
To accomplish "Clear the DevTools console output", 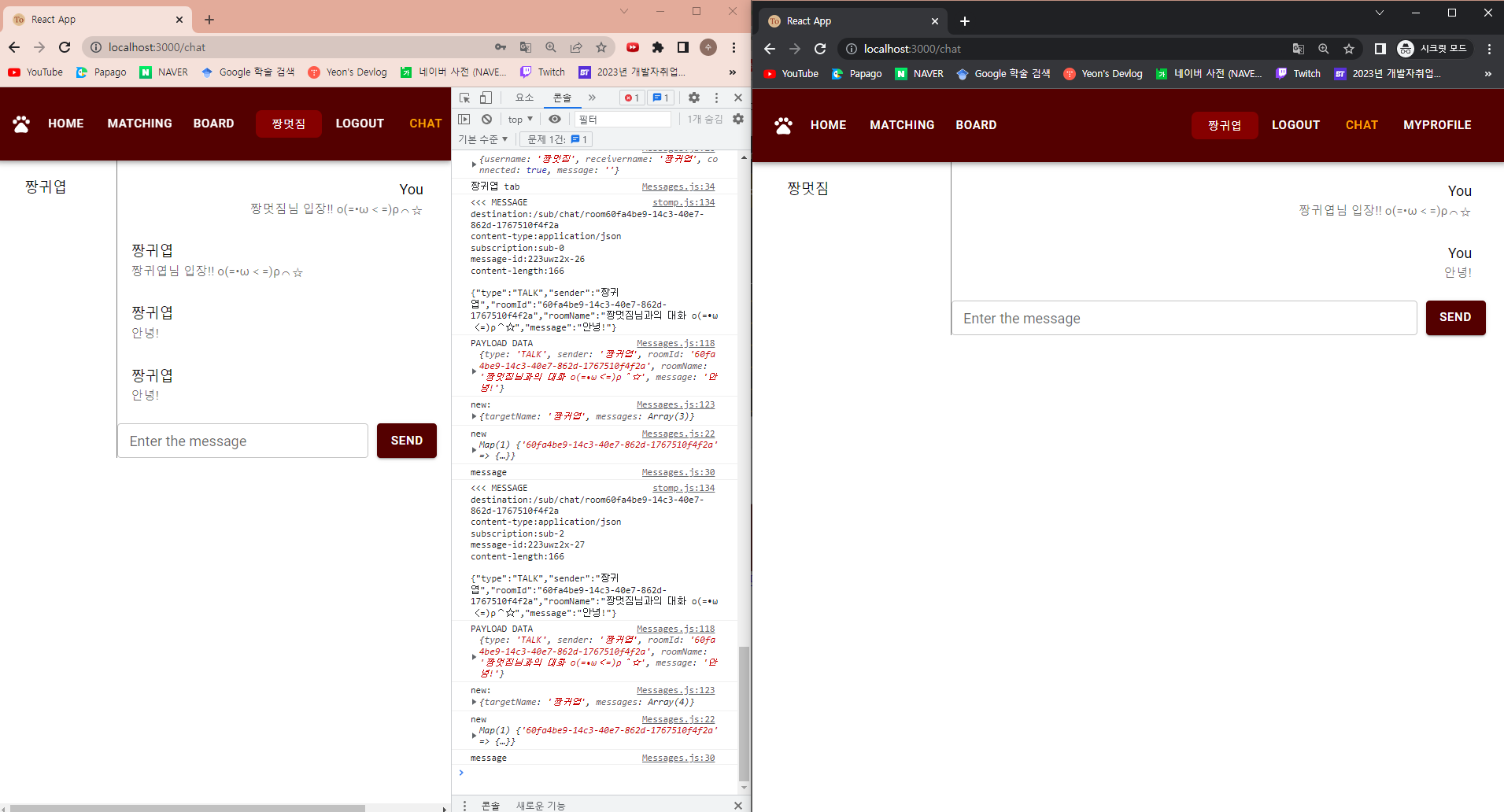I will (486, 119).
